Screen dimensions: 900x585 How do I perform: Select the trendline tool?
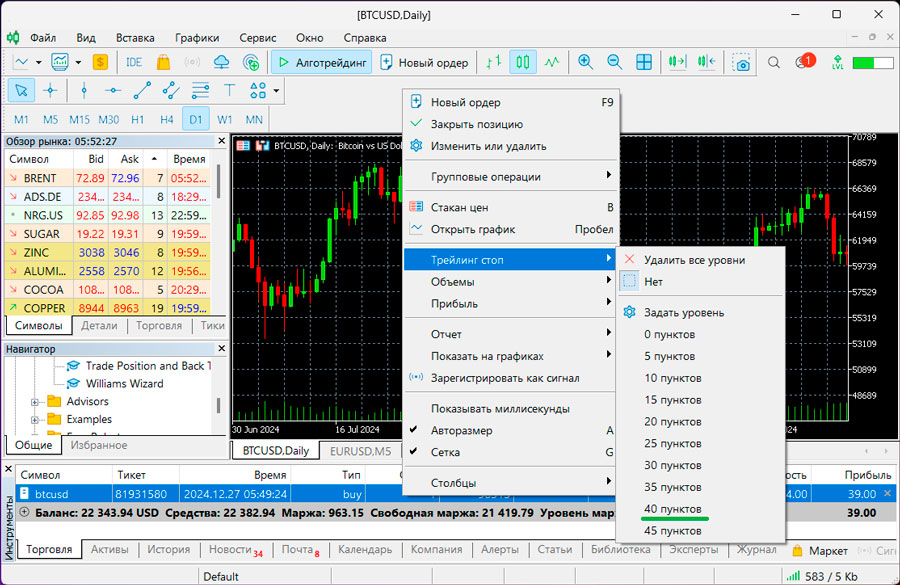click(x=142, y=90)
